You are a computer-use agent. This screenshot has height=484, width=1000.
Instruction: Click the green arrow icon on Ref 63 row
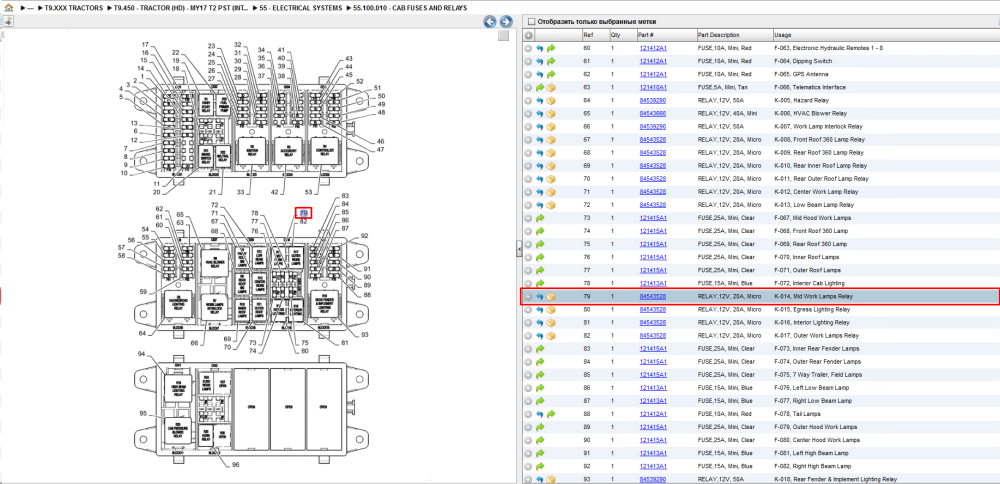click(540, 87)
